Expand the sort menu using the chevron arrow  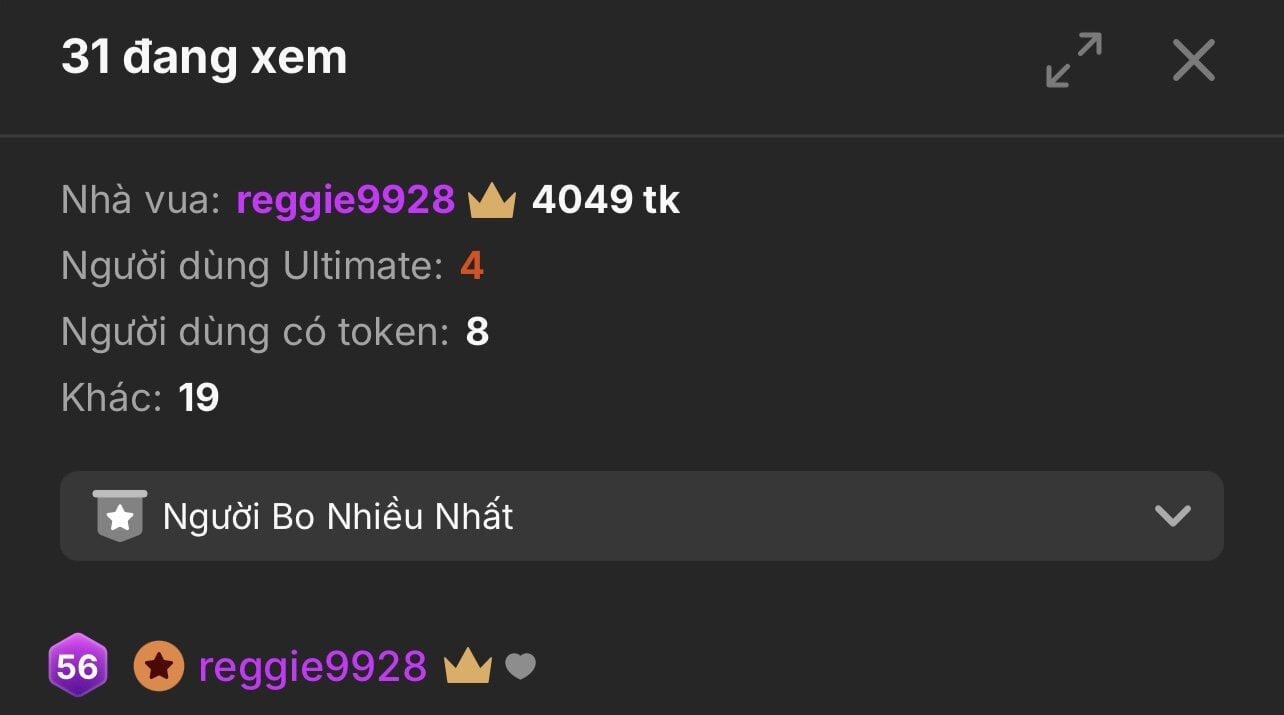coord(1172,516)
